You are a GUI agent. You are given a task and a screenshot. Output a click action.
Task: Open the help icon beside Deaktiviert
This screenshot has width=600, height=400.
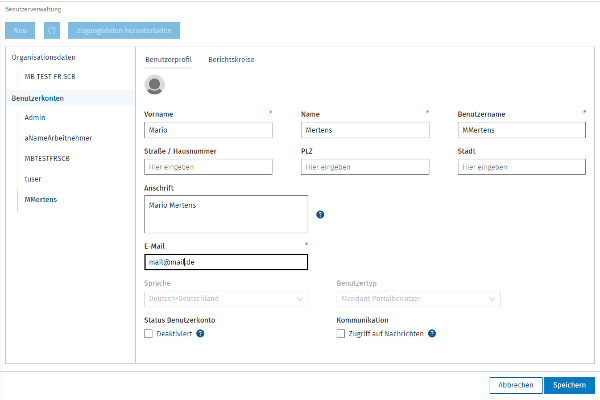pyautogui.click(x=200, y=333)
